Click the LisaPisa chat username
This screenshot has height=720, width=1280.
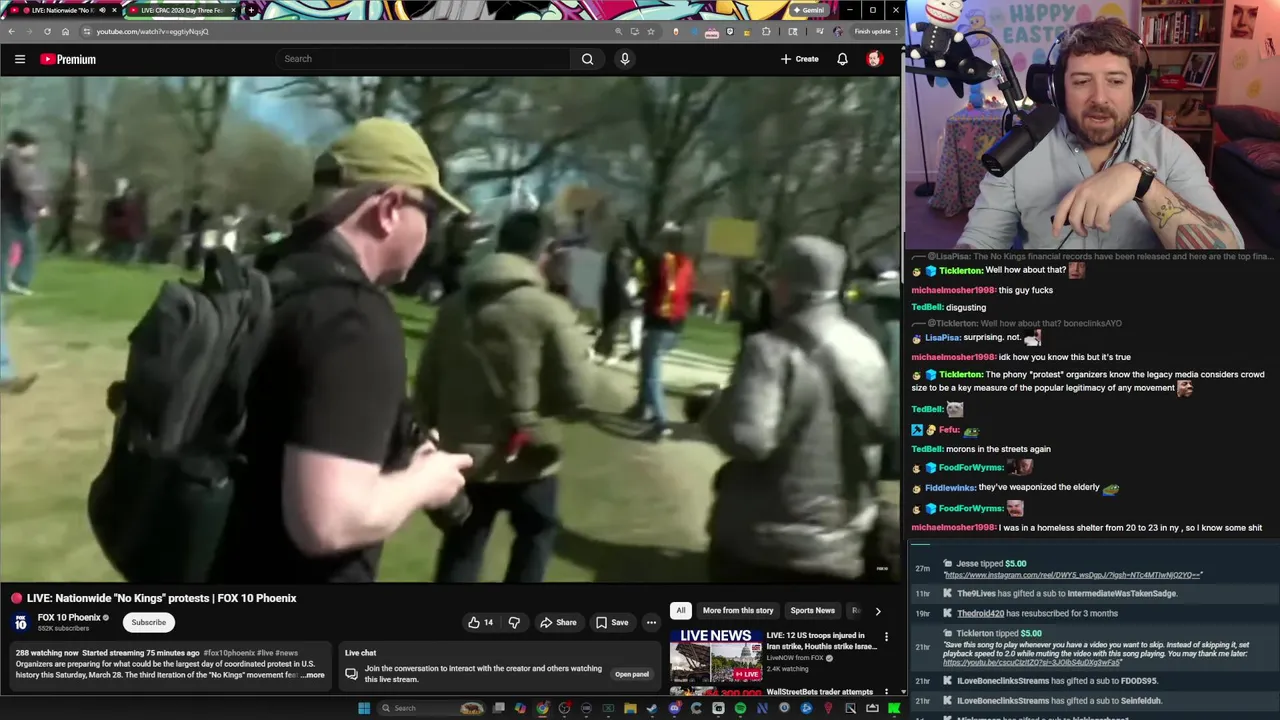point(942,338)
